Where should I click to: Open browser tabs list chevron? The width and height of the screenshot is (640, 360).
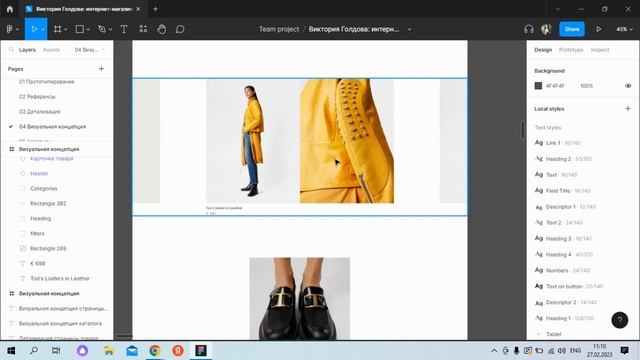[x=558, y=9]
